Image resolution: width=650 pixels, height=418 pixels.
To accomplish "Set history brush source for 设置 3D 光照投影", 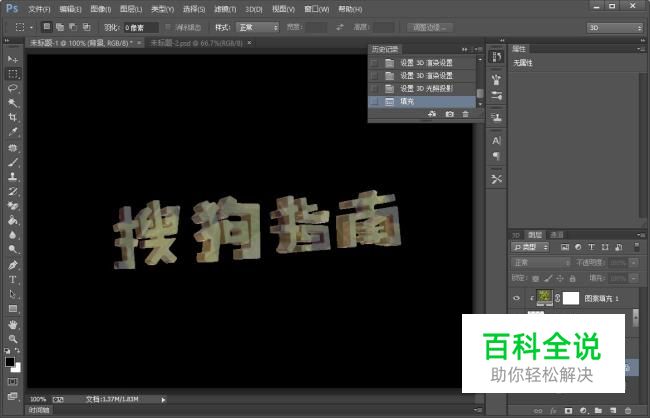I will point(374,88).
